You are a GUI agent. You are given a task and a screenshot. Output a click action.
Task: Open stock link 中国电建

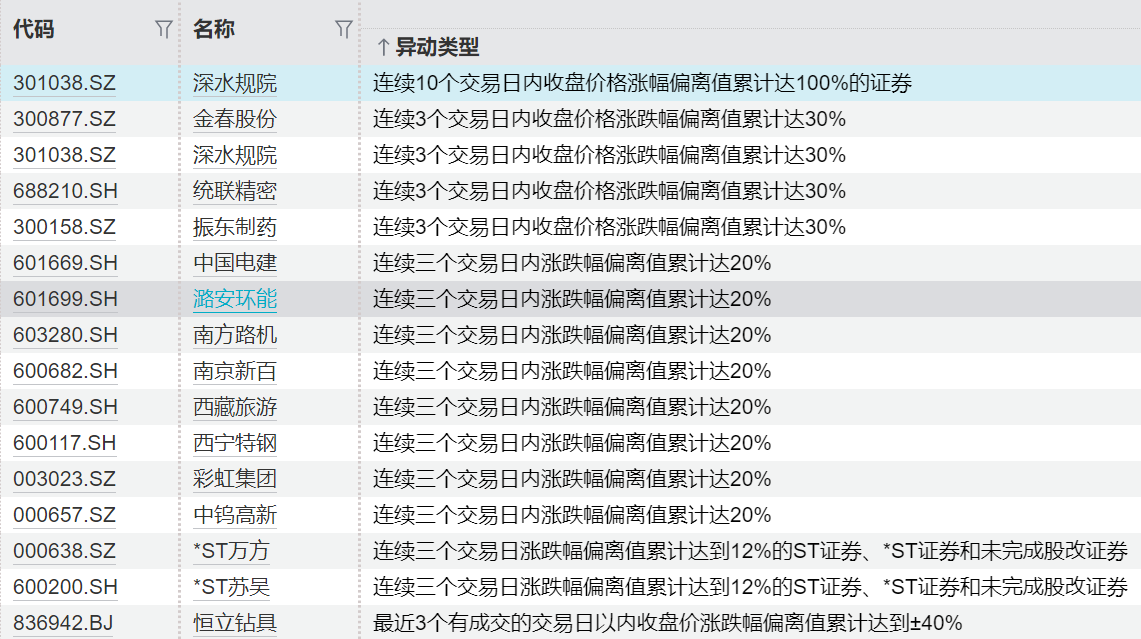pos(235,263)
